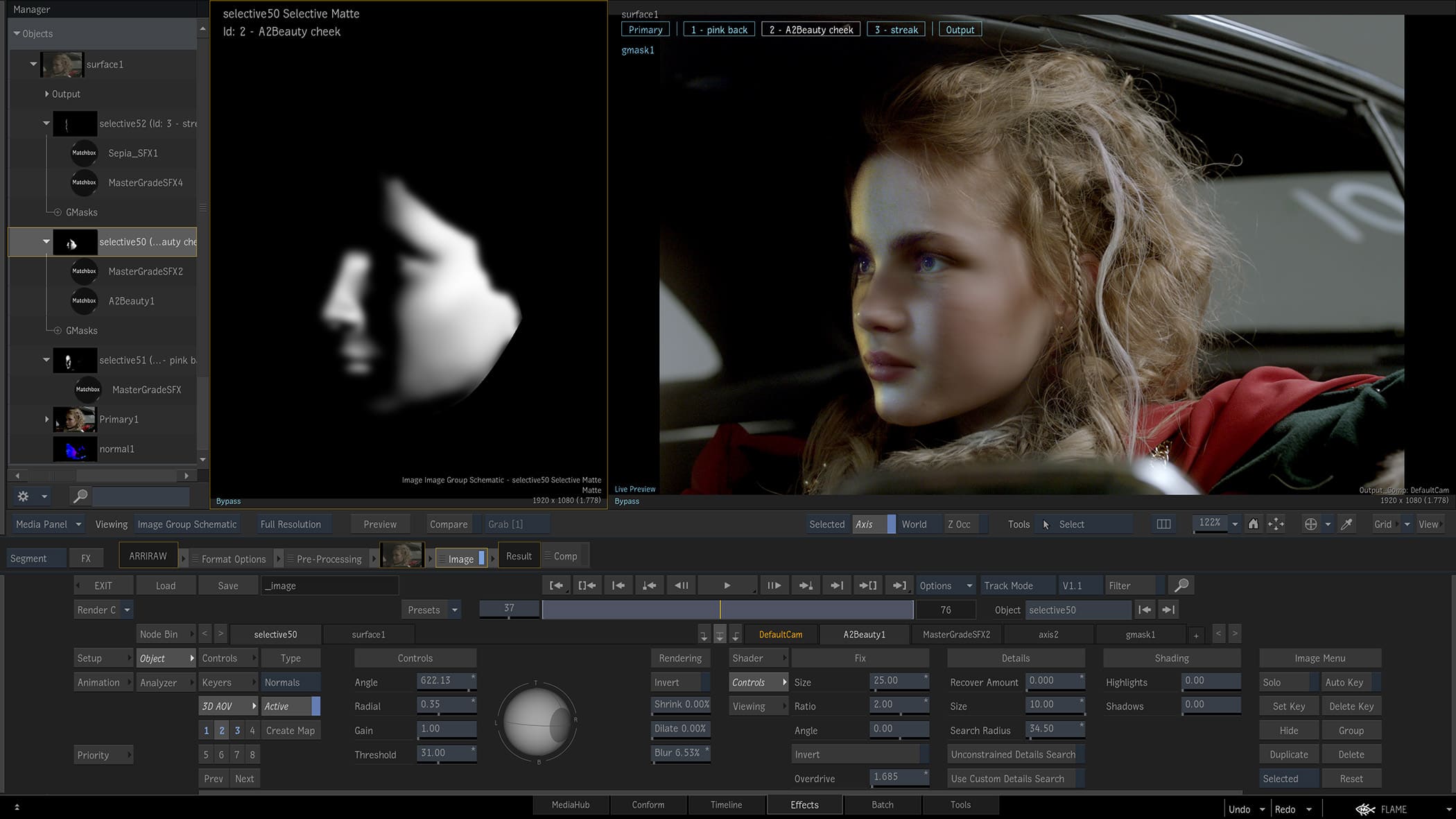Click the frame timeline scrub bar
The width and height of the screenshot is (1456, 819).
pyautogui.click(x=727, y=610)
